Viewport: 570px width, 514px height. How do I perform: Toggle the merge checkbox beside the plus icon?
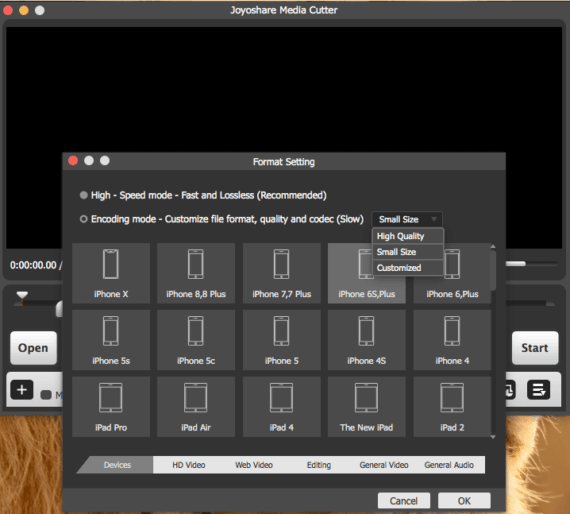pos(46,394)
